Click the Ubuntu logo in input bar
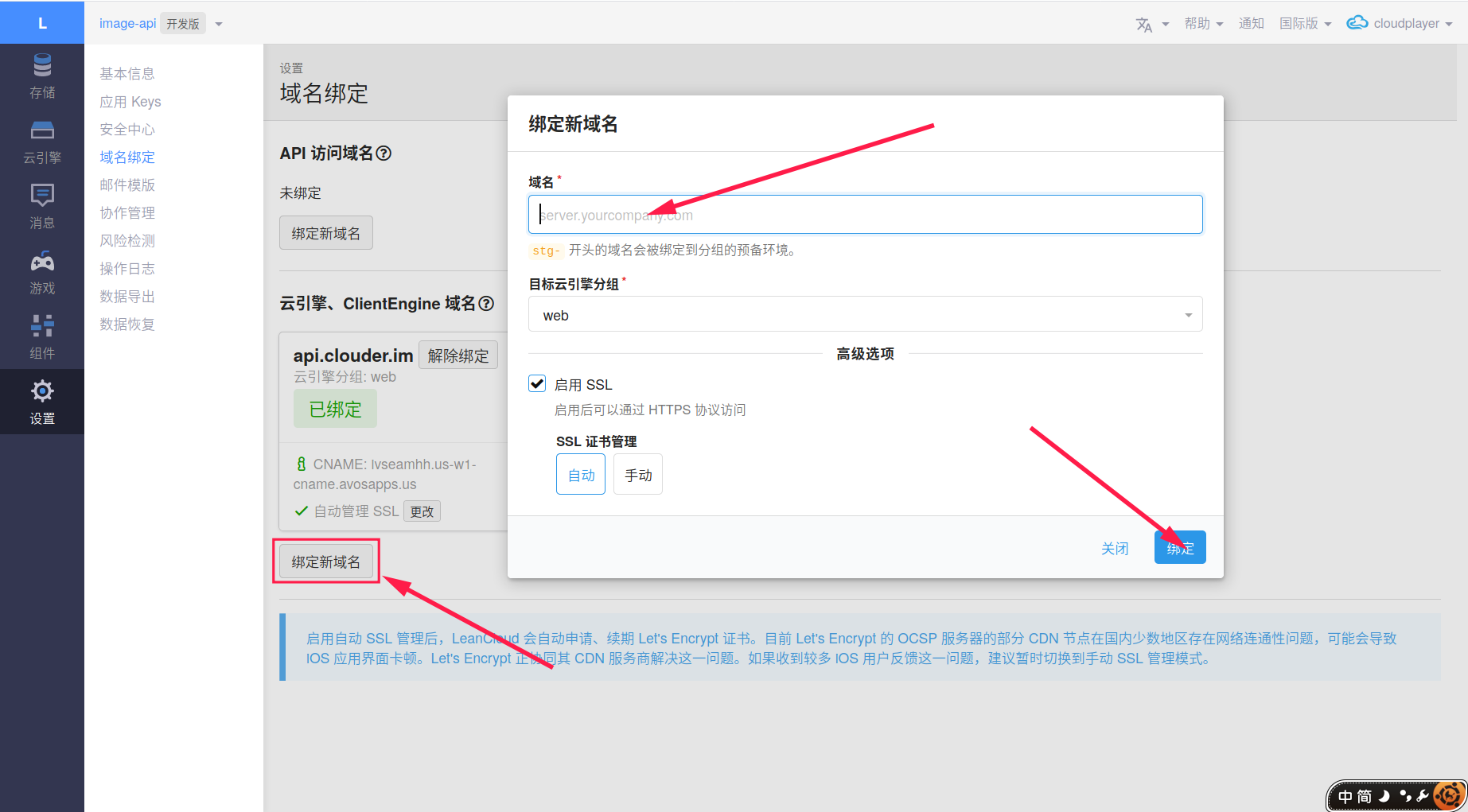Screen dimensions: 1468x812 coord(1449,795)
